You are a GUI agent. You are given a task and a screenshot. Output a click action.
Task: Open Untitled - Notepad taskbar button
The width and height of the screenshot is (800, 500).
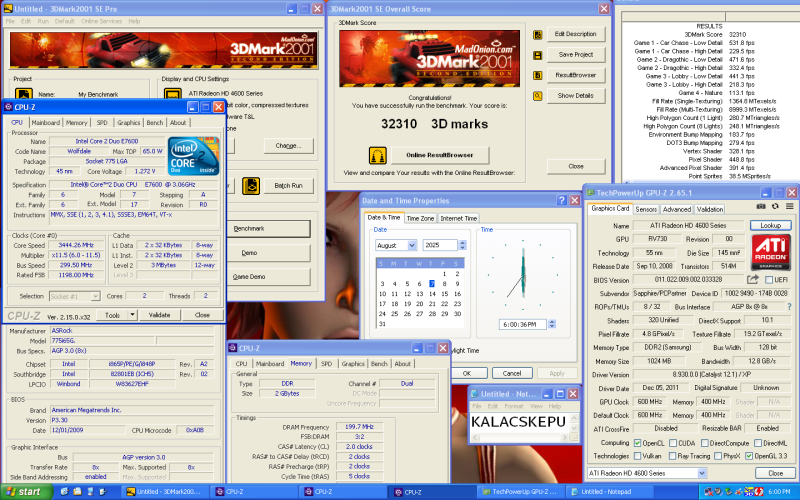[x=607, y=492]
